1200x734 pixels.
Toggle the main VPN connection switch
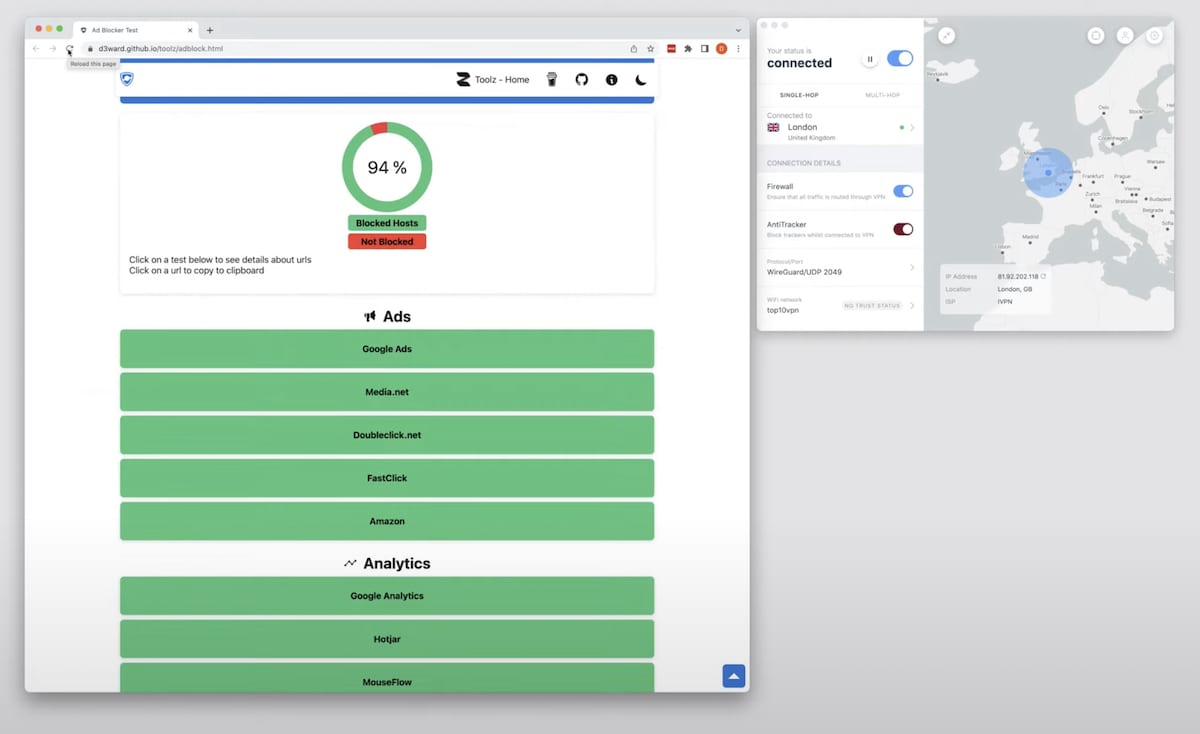900,59
